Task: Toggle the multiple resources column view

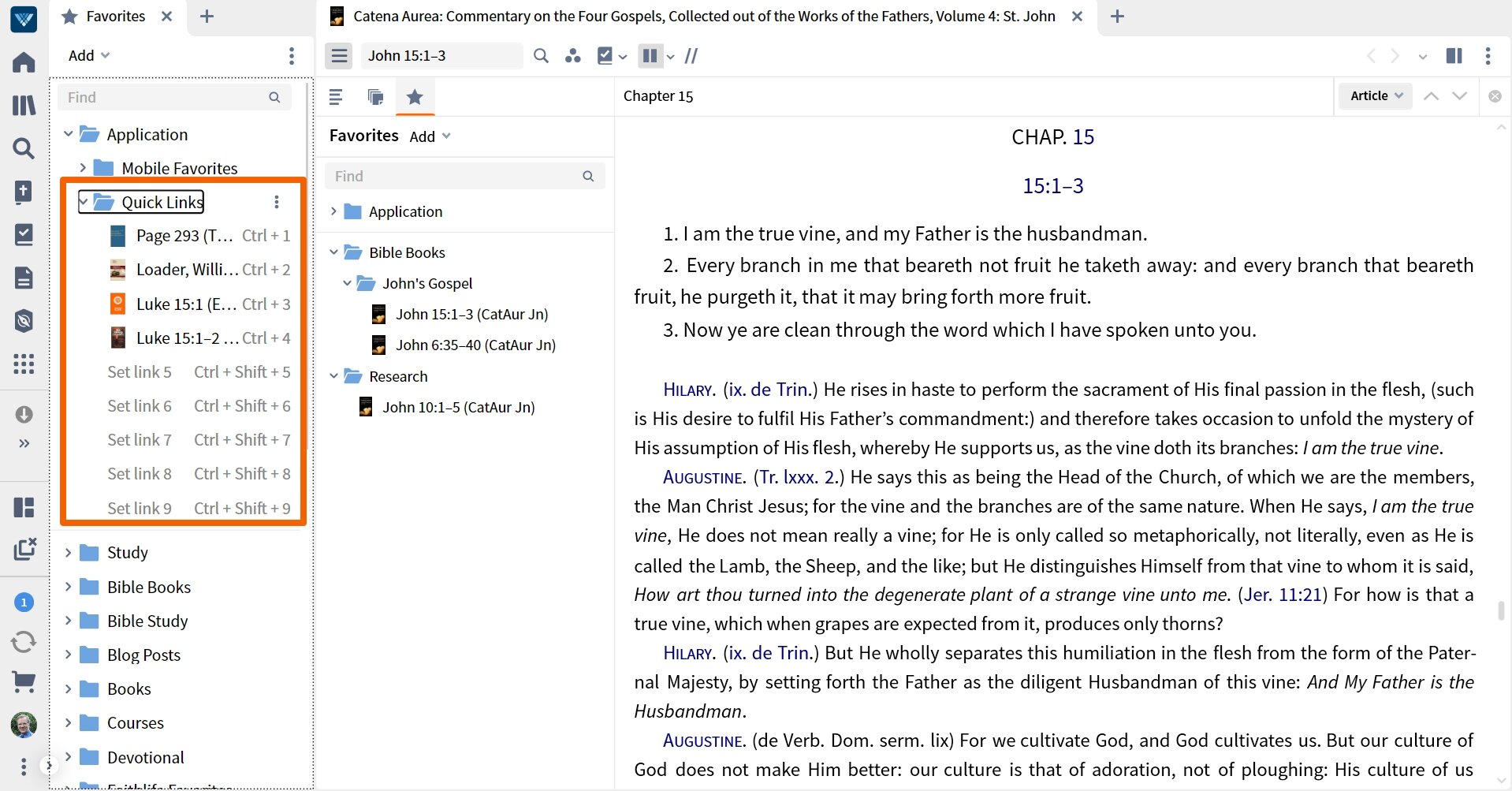Action: coord(650,55)
